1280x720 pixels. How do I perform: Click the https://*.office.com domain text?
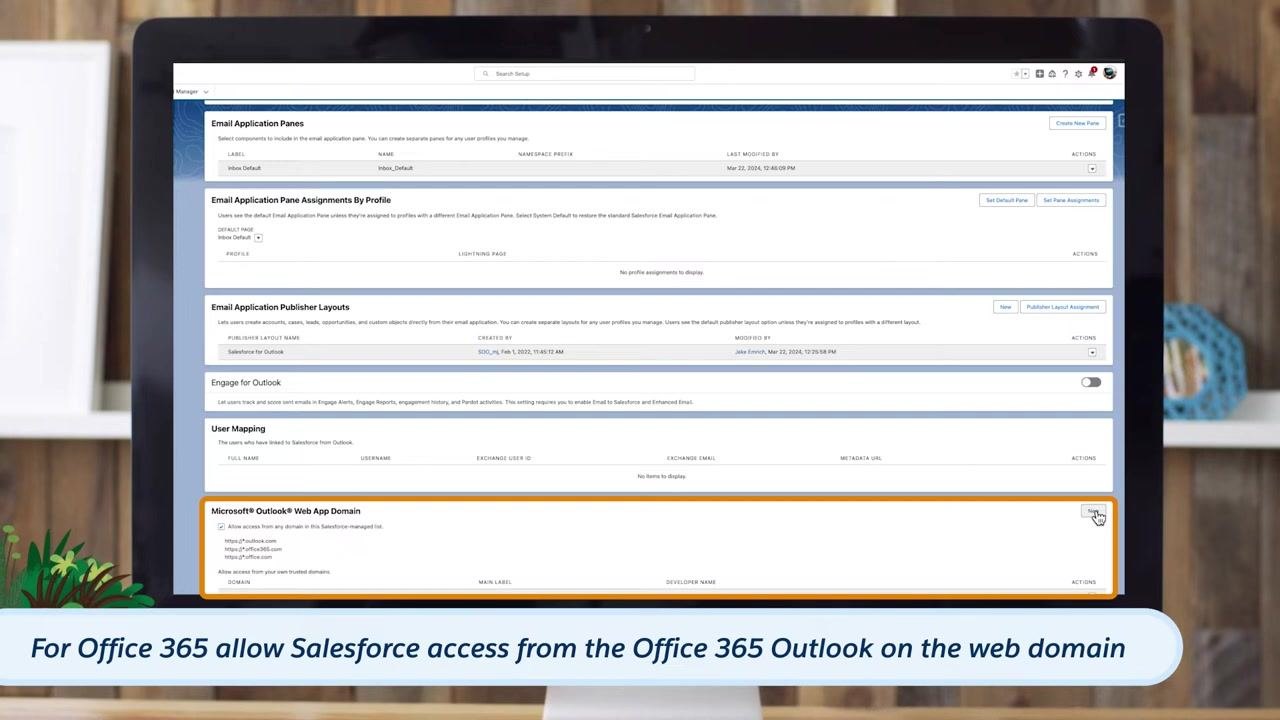[x=248, y=557]
